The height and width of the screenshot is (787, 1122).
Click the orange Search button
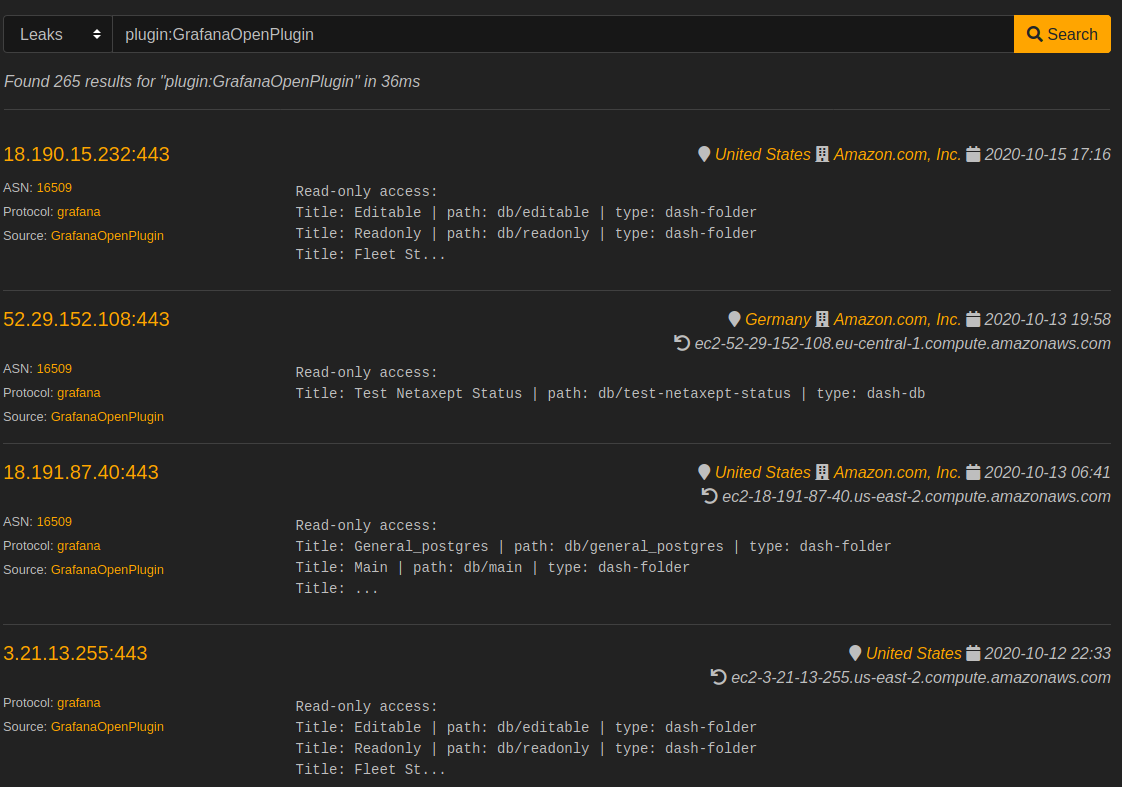point(1062,34)
